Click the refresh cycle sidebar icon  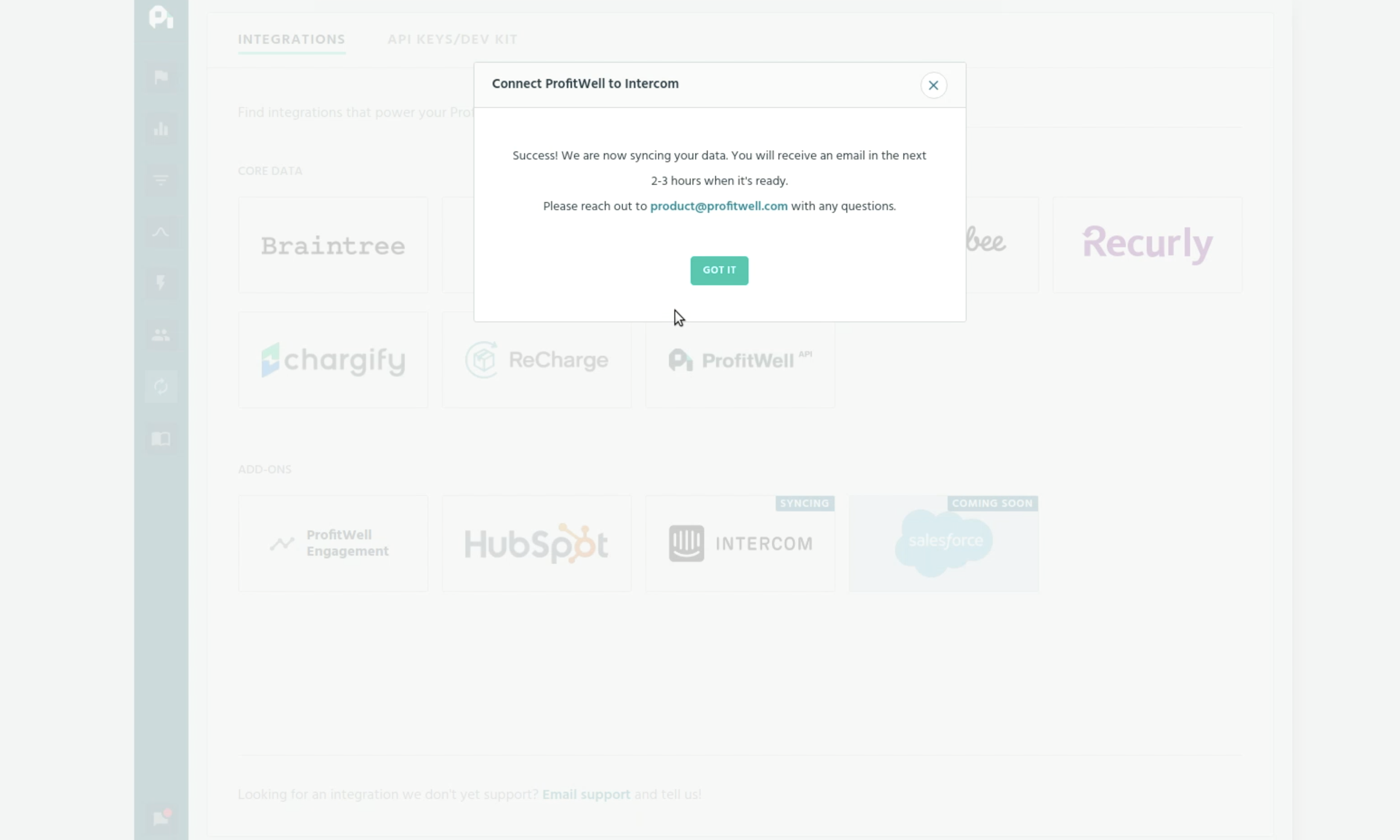(161, 387)
